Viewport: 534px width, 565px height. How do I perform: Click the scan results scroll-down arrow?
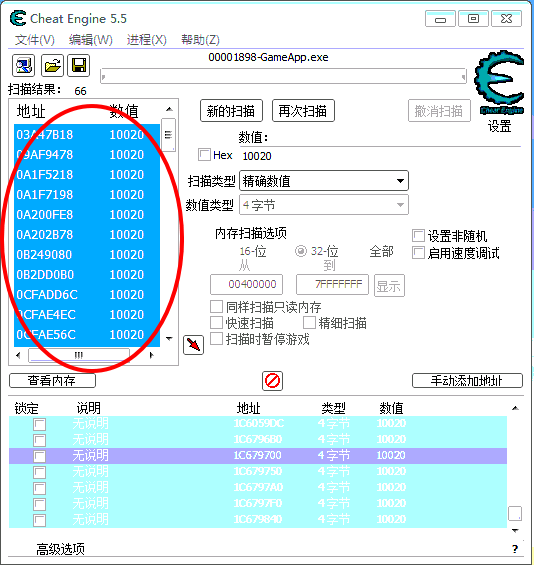tap(169, 338)
